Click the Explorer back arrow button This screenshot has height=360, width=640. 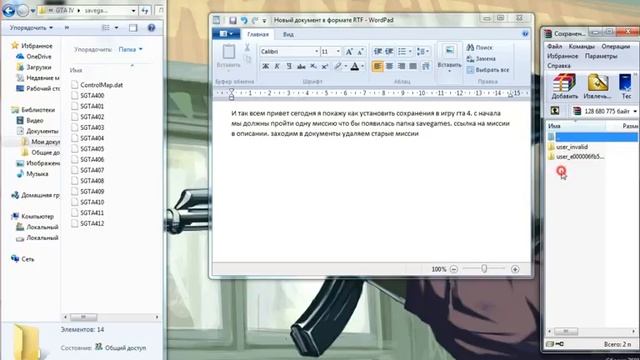coord(9,10)
